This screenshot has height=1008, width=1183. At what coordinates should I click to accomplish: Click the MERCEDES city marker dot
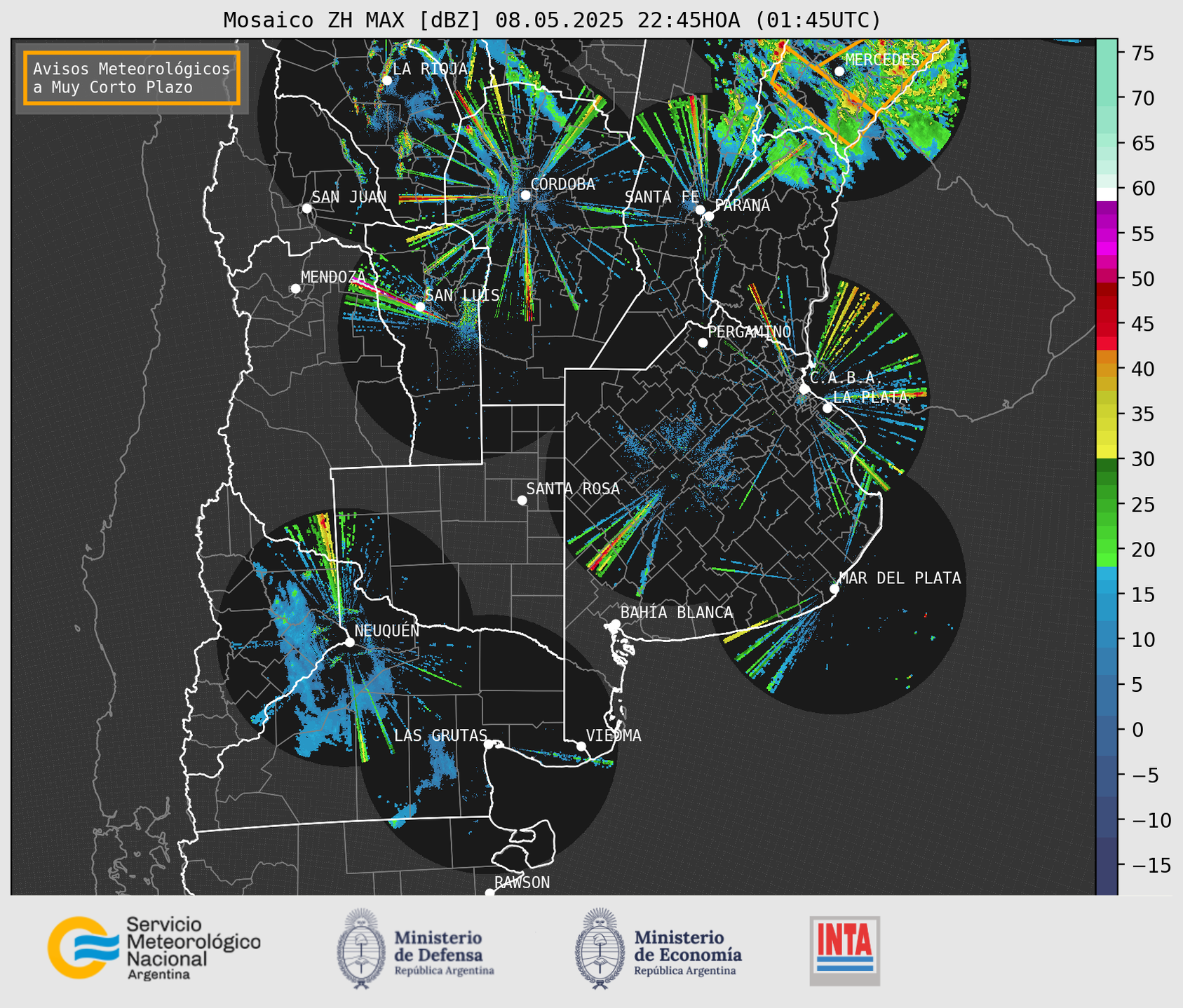[839, 71]
